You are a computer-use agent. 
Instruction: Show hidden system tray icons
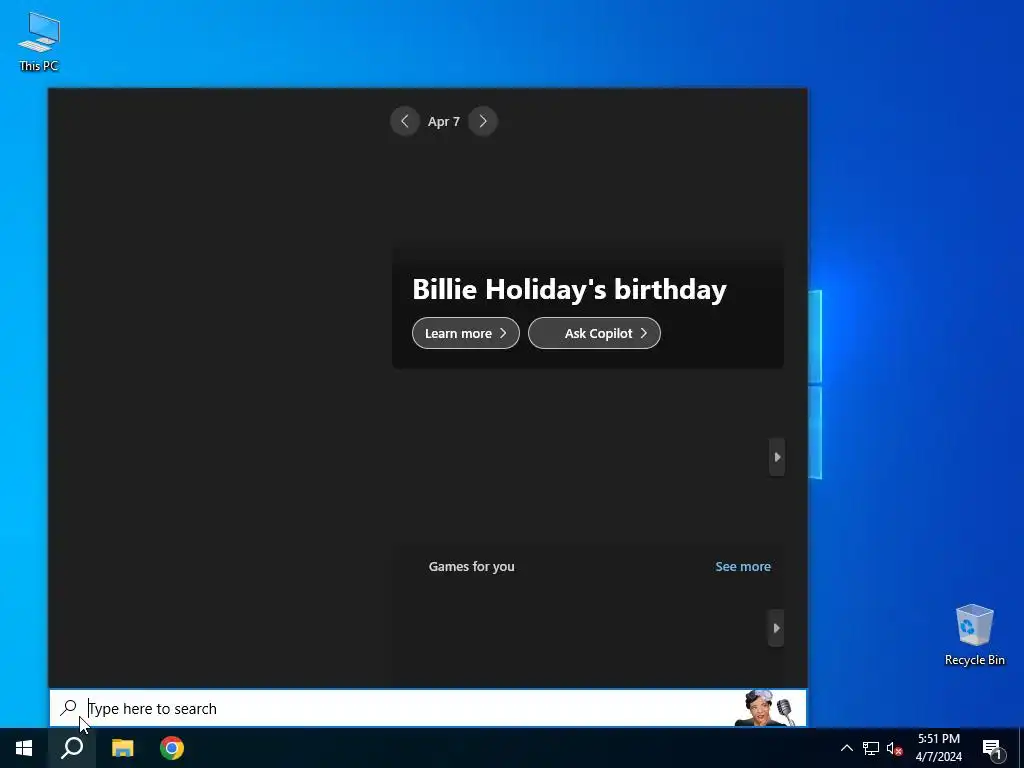(x=846, y=748)
